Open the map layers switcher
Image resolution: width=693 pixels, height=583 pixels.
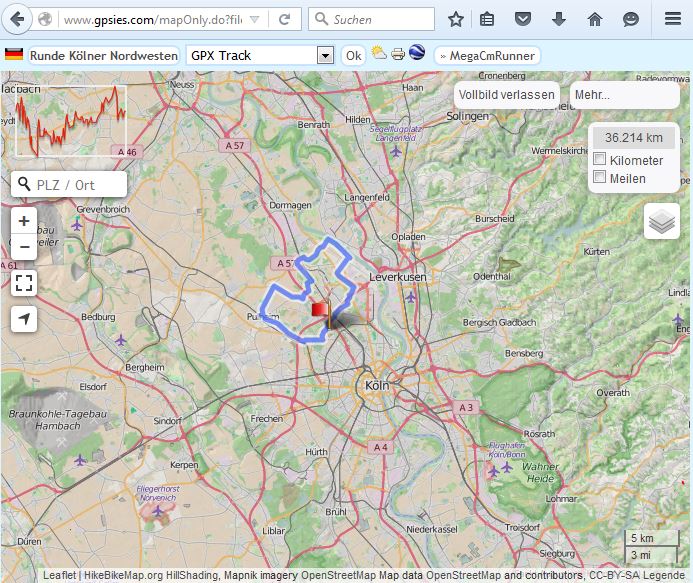pyautogui.click(x=661, y=221)
